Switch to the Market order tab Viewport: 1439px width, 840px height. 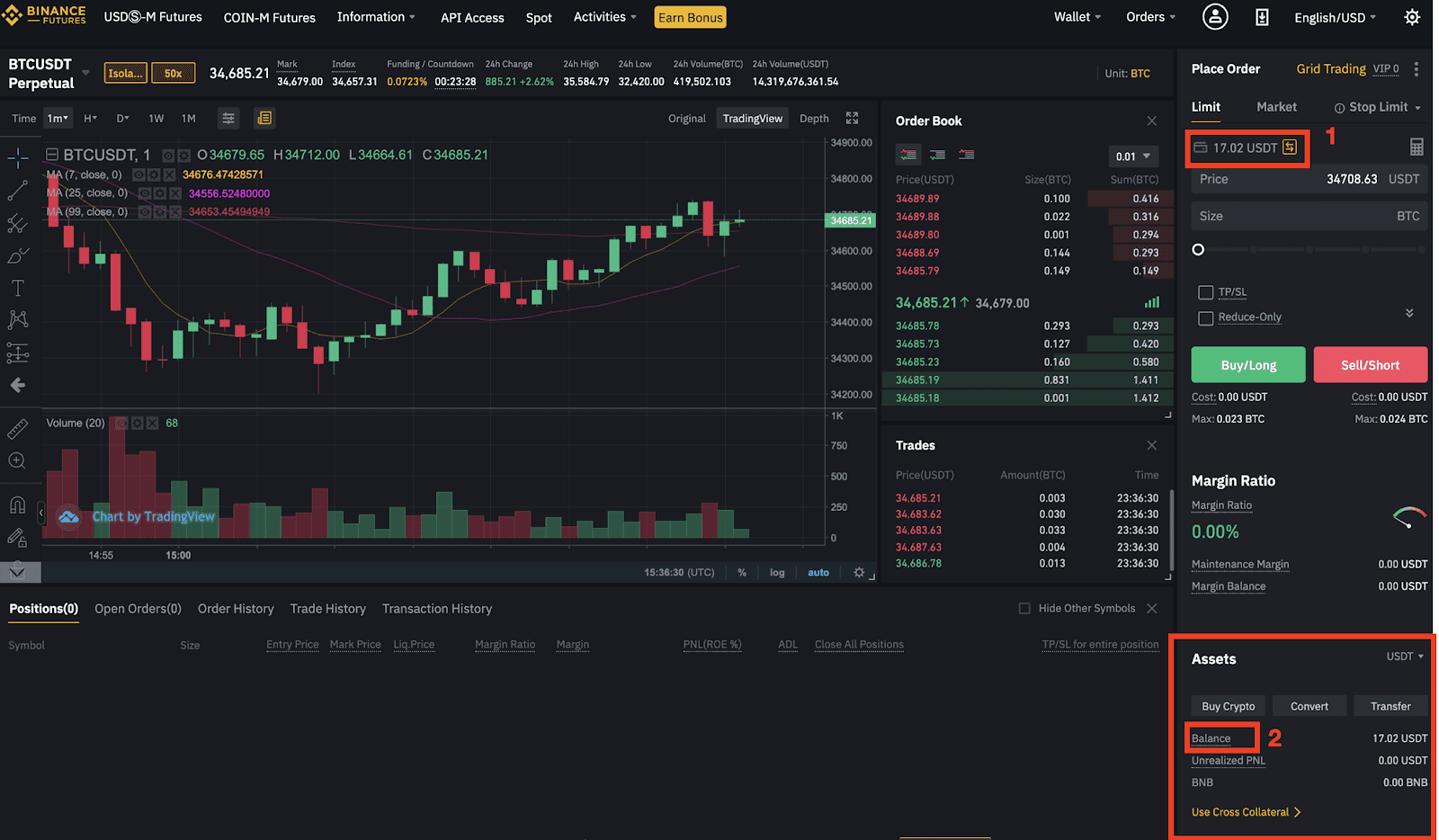tap(1276, 107)
